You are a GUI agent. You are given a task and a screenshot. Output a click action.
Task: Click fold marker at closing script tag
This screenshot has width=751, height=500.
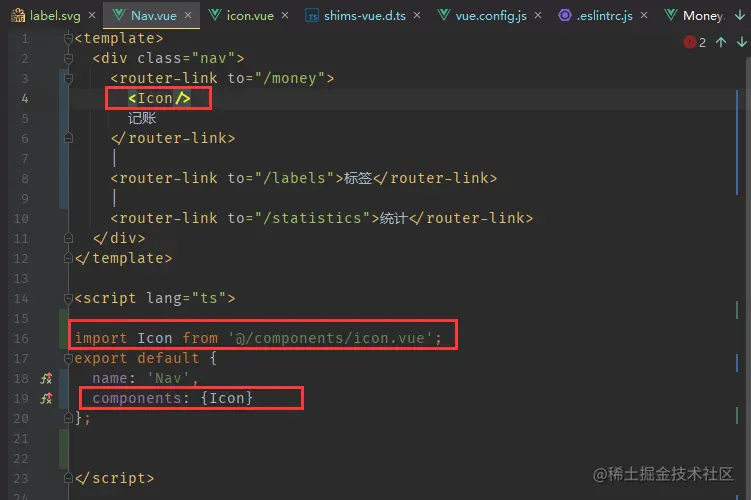point(68,478)
